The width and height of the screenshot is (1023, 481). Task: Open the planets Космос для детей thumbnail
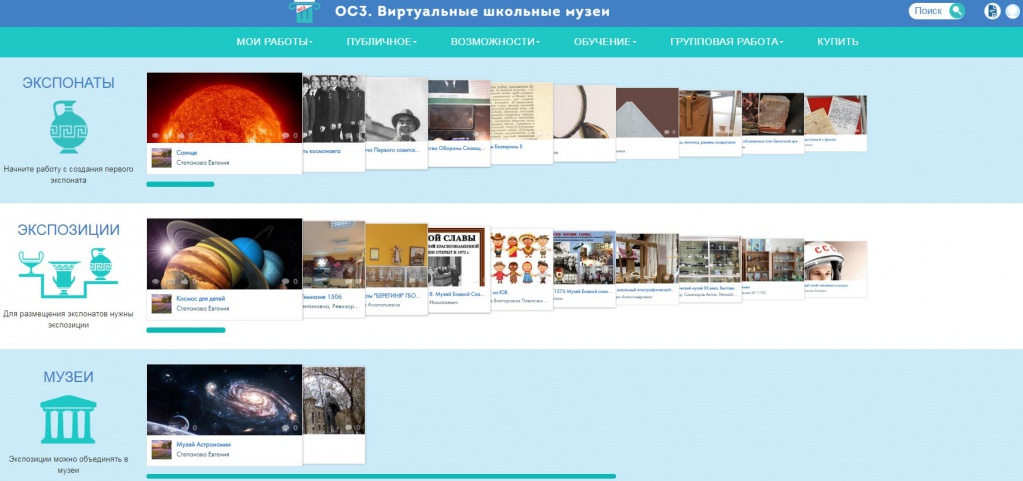click(x=224, y=254)
